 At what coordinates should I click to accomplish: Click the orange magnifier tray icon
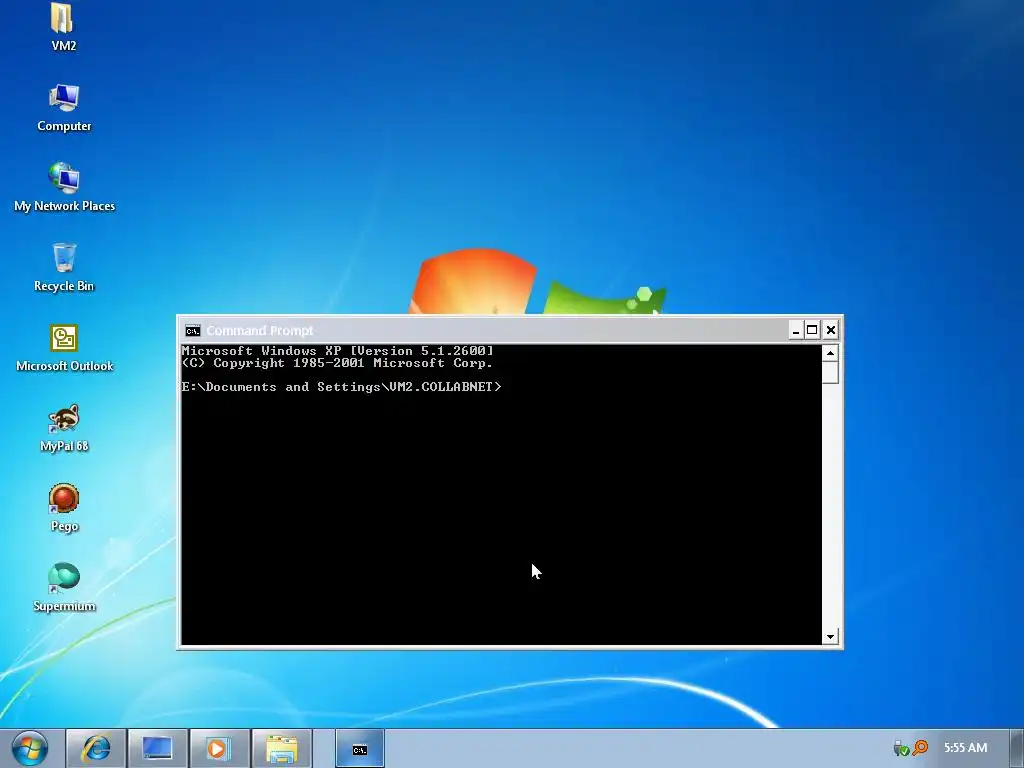coord(920,748)
